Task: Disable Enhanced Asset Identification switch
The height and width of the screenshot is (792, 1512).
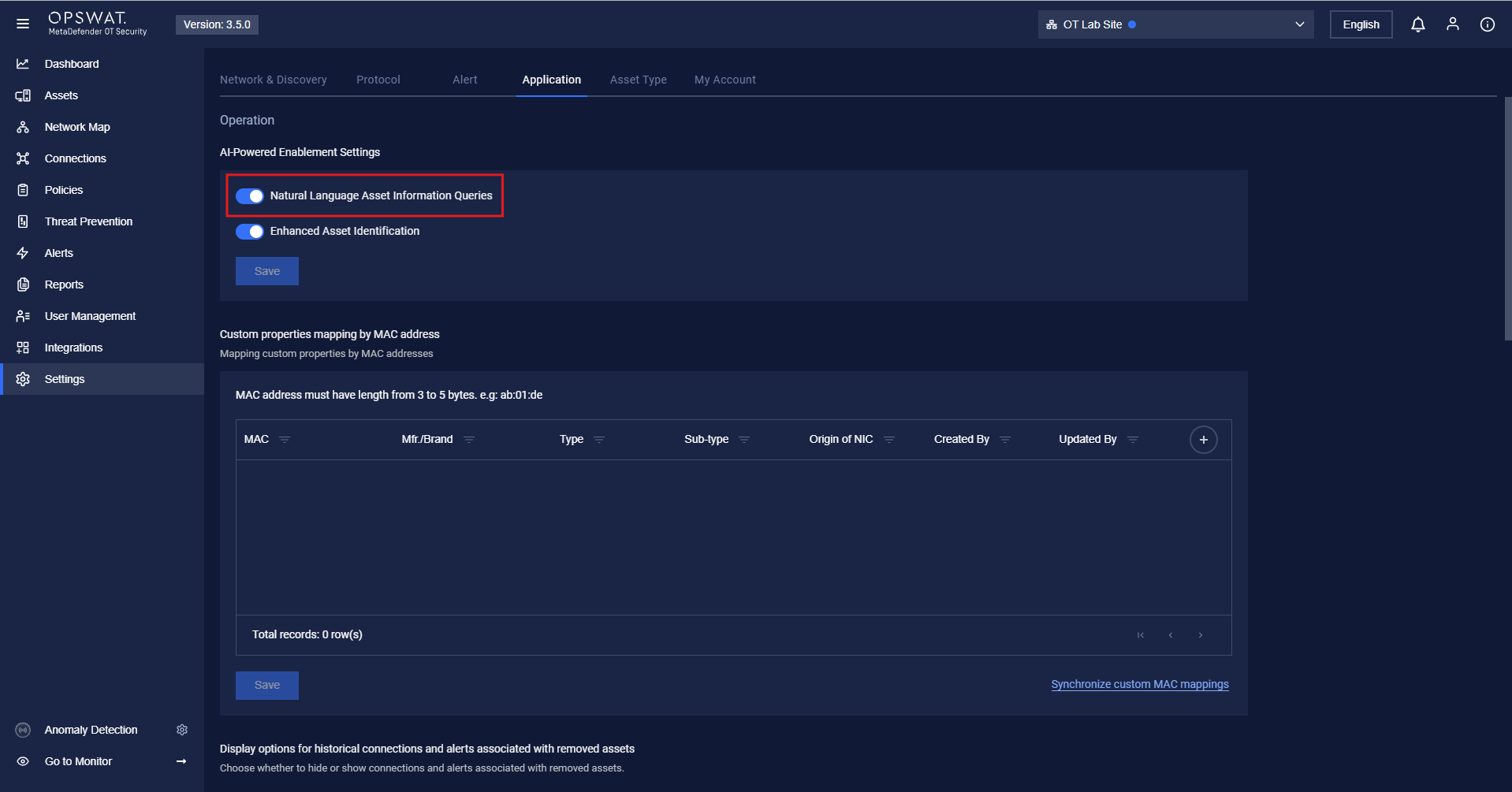Action: 250,232
